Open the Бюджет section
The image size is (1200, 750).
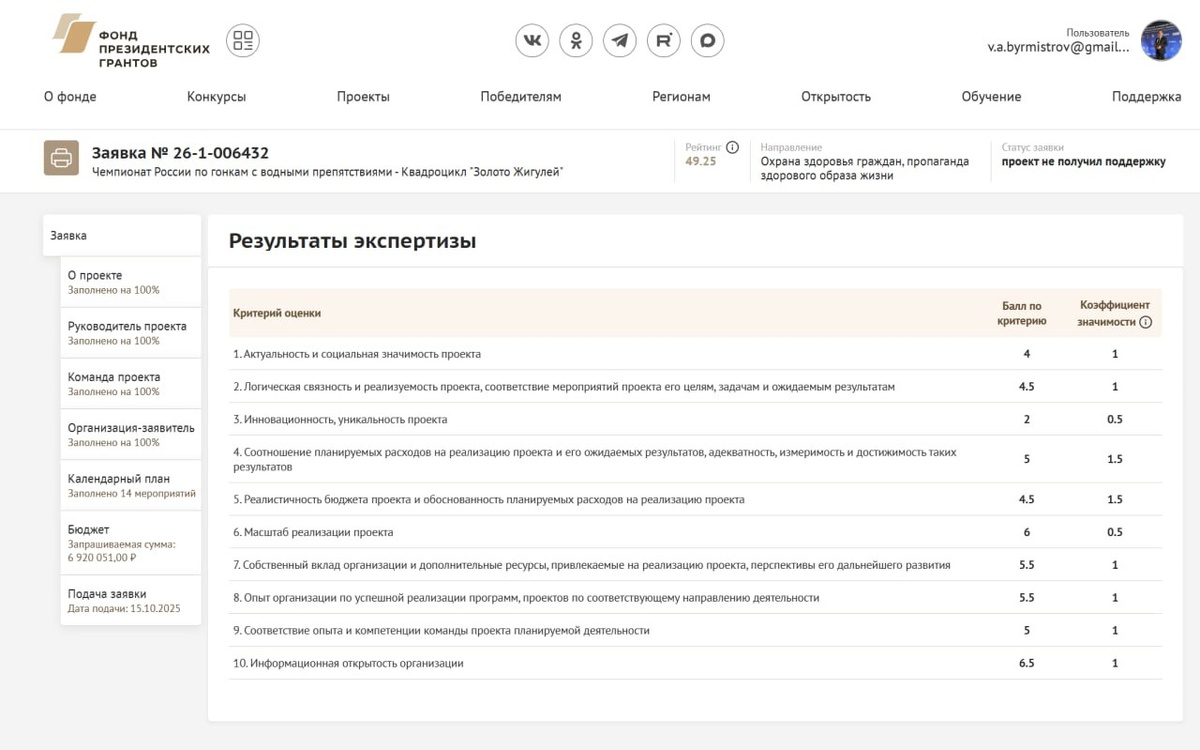130,543
